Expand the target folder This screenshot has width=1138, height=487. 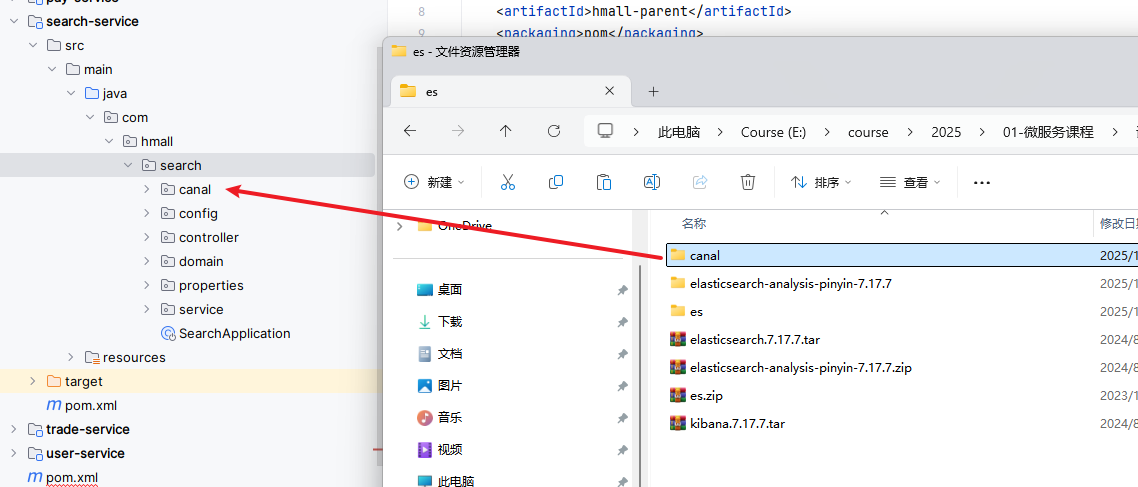pos(33,381)
